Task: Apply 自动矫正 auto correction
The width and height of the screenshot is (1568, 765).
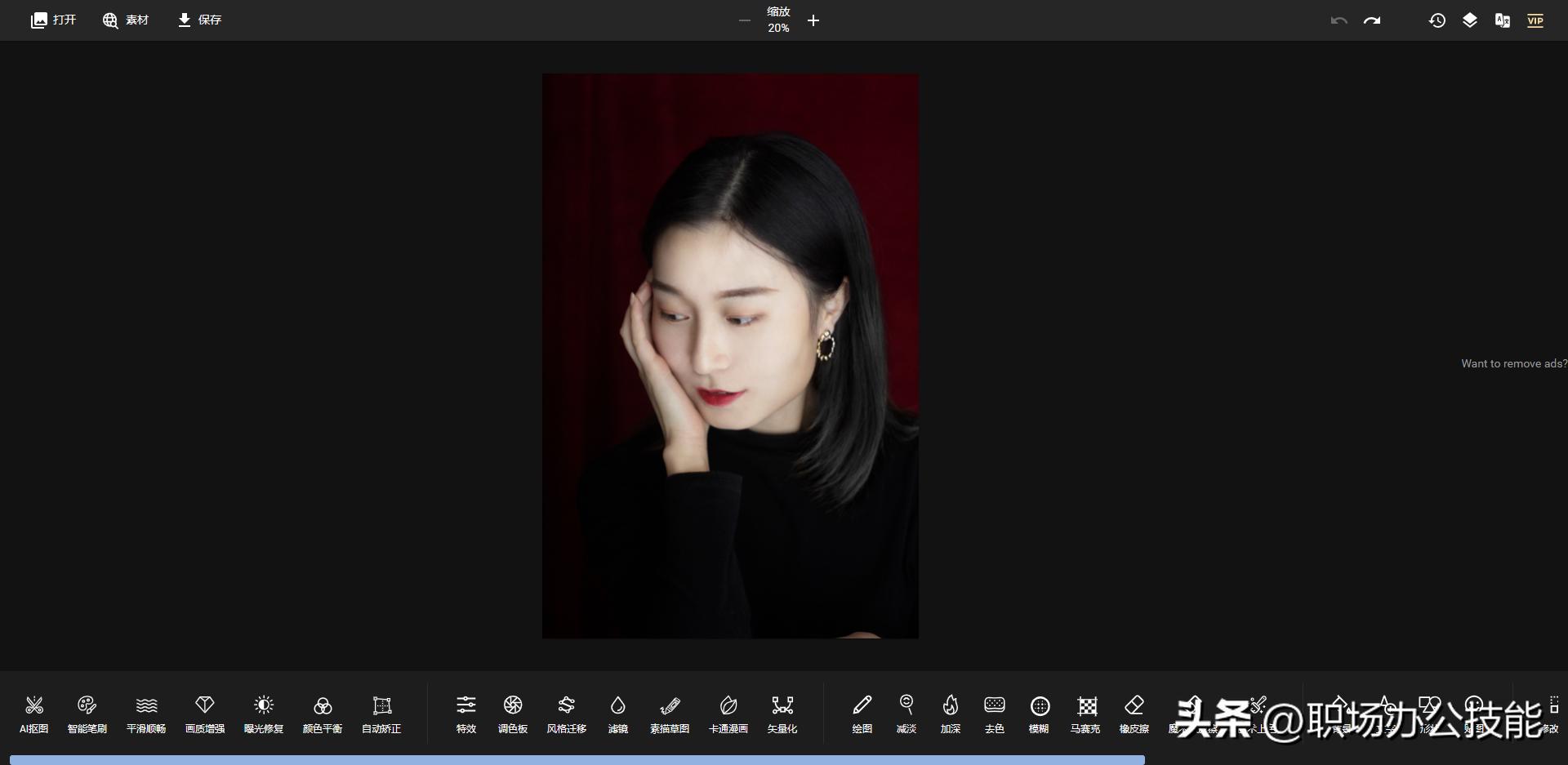Action: pyautogui.click(x=381, y=714)
